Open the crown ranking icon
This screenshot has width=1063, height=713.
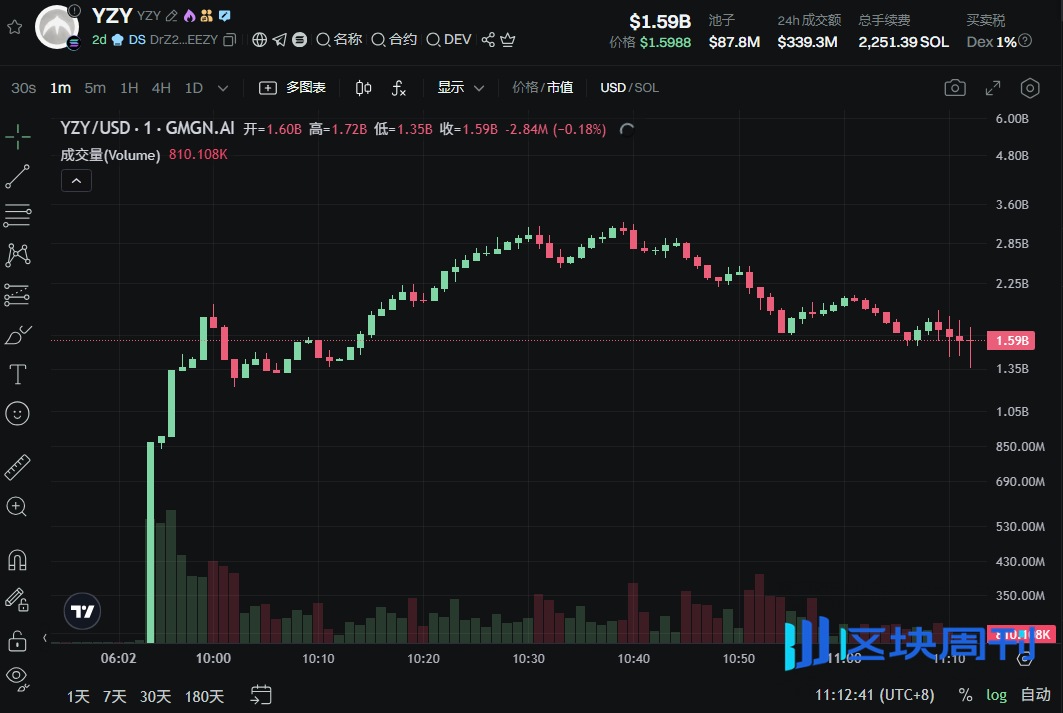(x=508, y=40)
